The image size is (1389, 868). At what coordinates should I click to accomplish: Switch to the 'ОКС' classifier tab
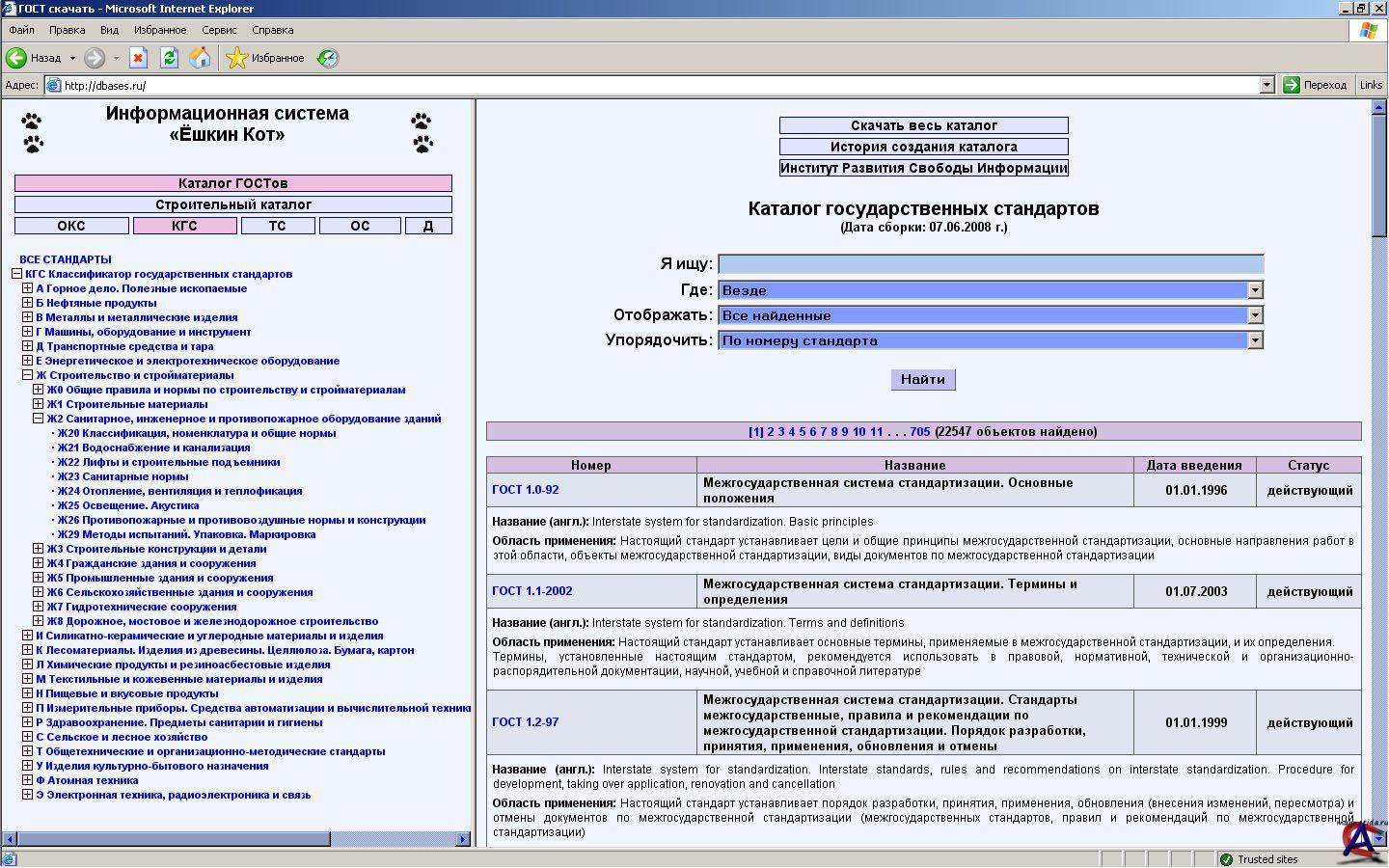(x=71, y=226)
